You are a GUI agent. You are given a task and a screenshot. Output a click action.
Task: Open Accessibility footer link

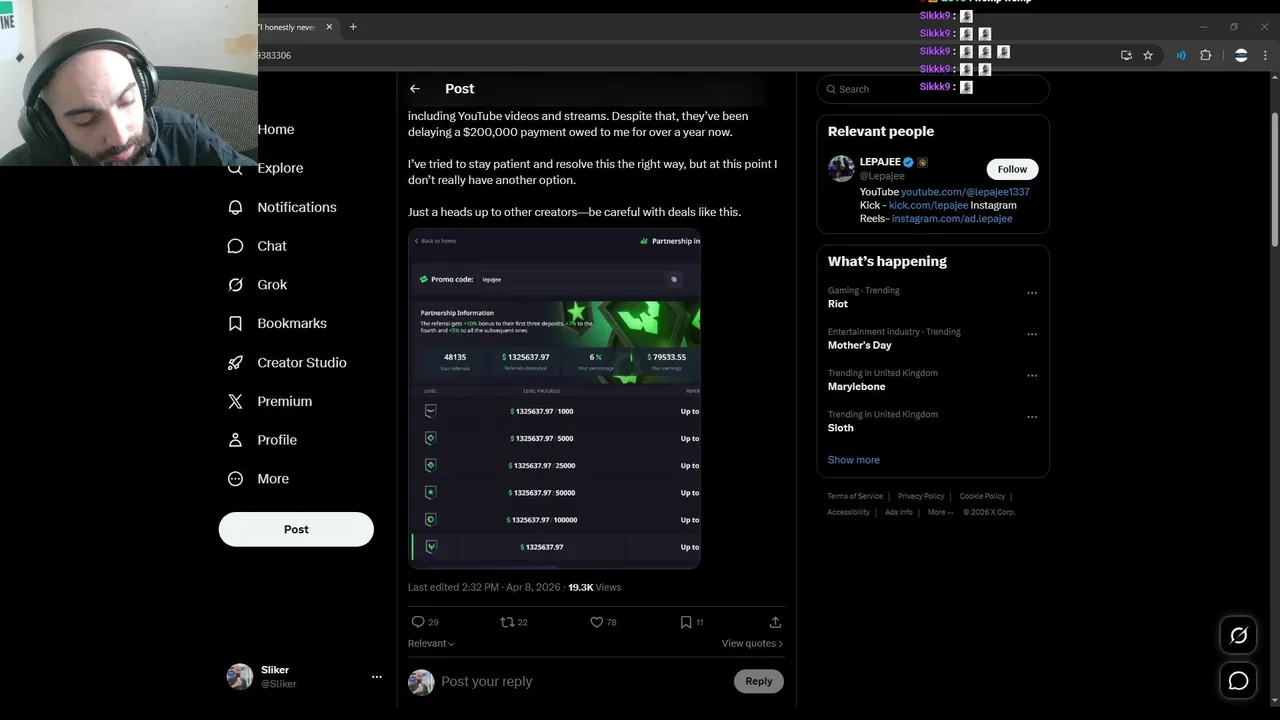point(848,512)
